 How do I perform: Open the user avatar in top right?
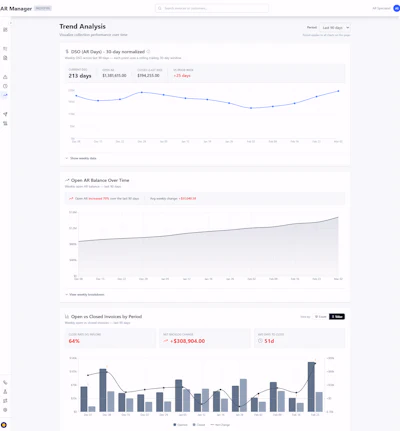(397, 8)
